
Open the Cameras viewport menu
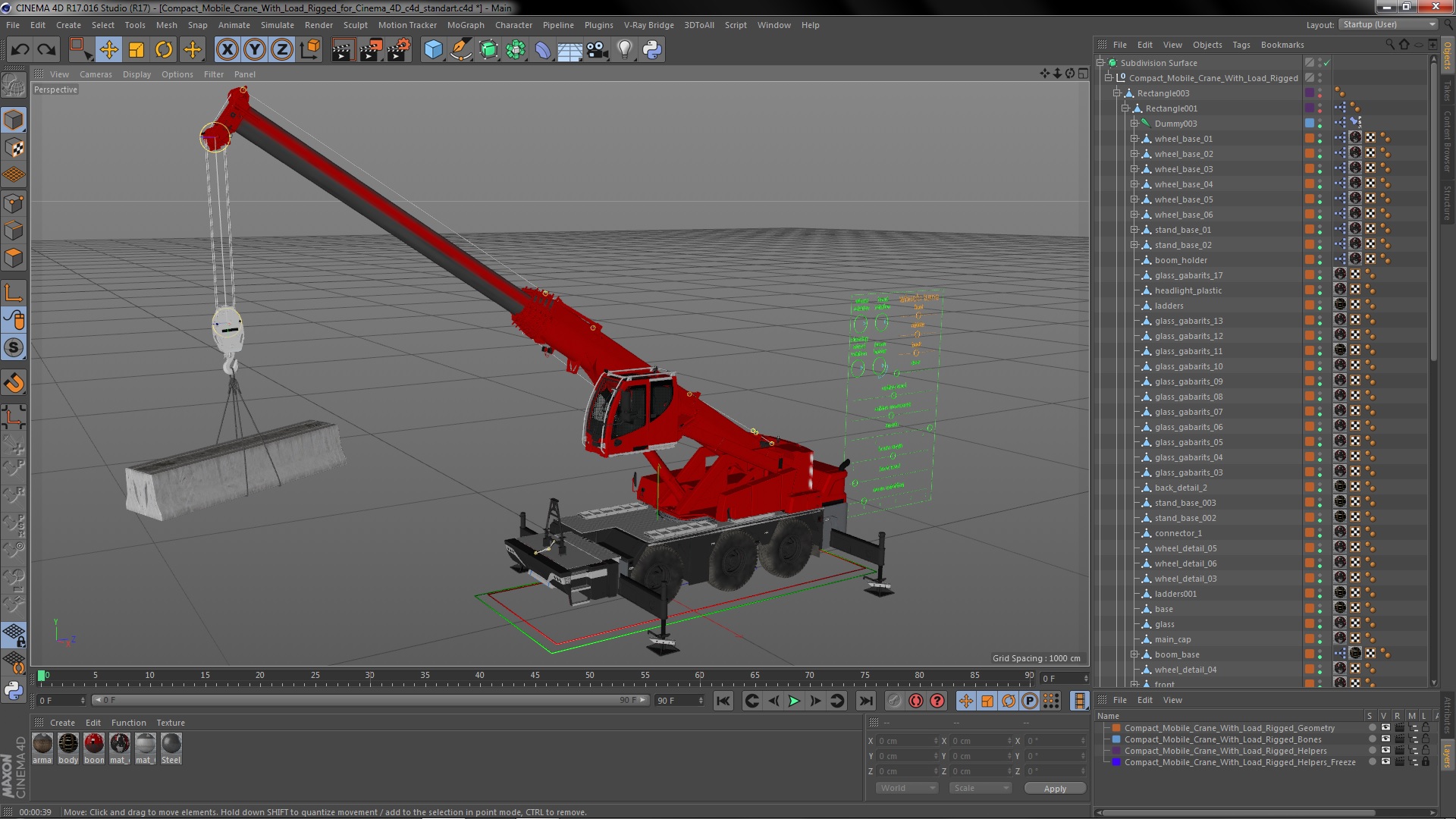[x=96, y=74]
